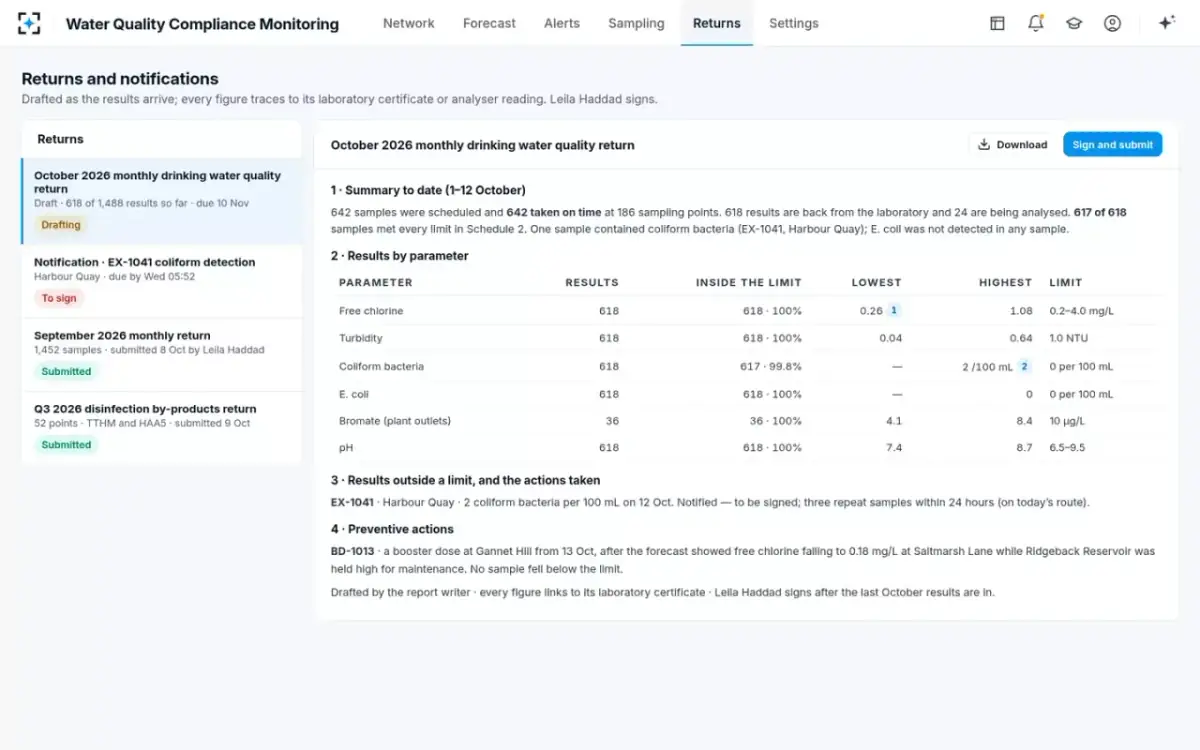Image resolution: width=1200 pixels, height=750 pixels.
Task: Select the Sampling tab
Action: point(636,23)
